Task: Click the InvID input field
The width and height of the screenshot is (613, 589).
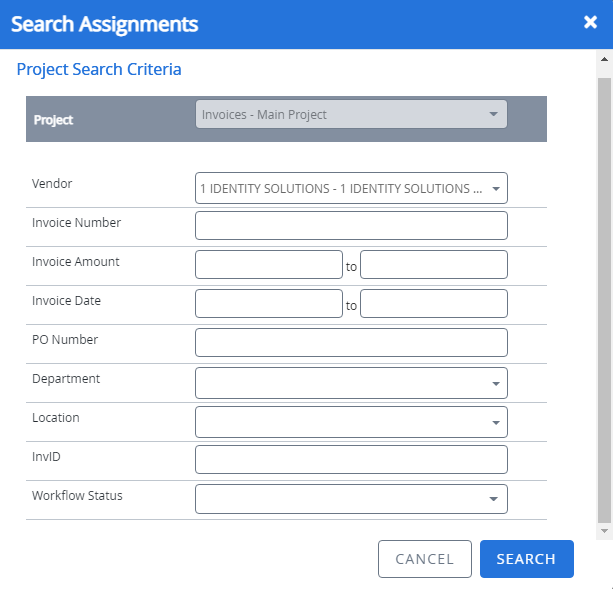Action: click(x=351, y=460)
